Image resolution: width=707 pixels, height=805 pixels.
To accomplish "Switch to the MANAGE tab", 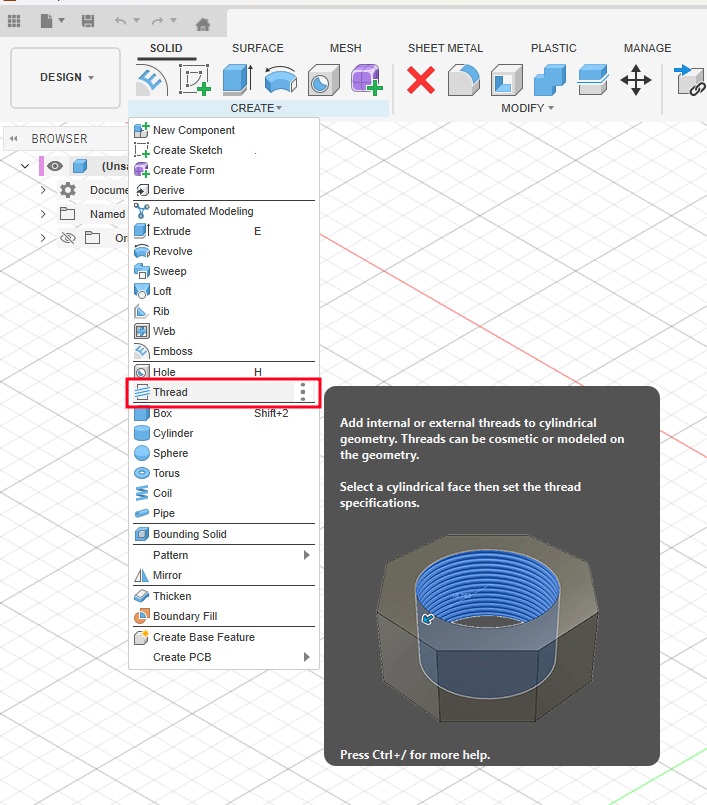I will coord(647,48).
